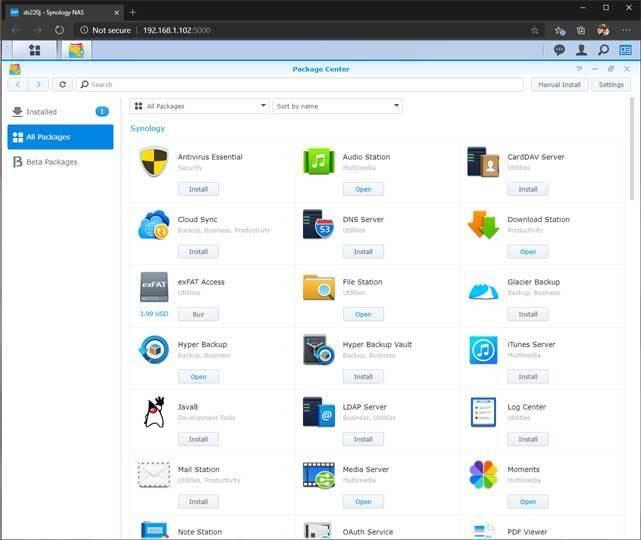Click the Manual Install button

pos(559,85)
